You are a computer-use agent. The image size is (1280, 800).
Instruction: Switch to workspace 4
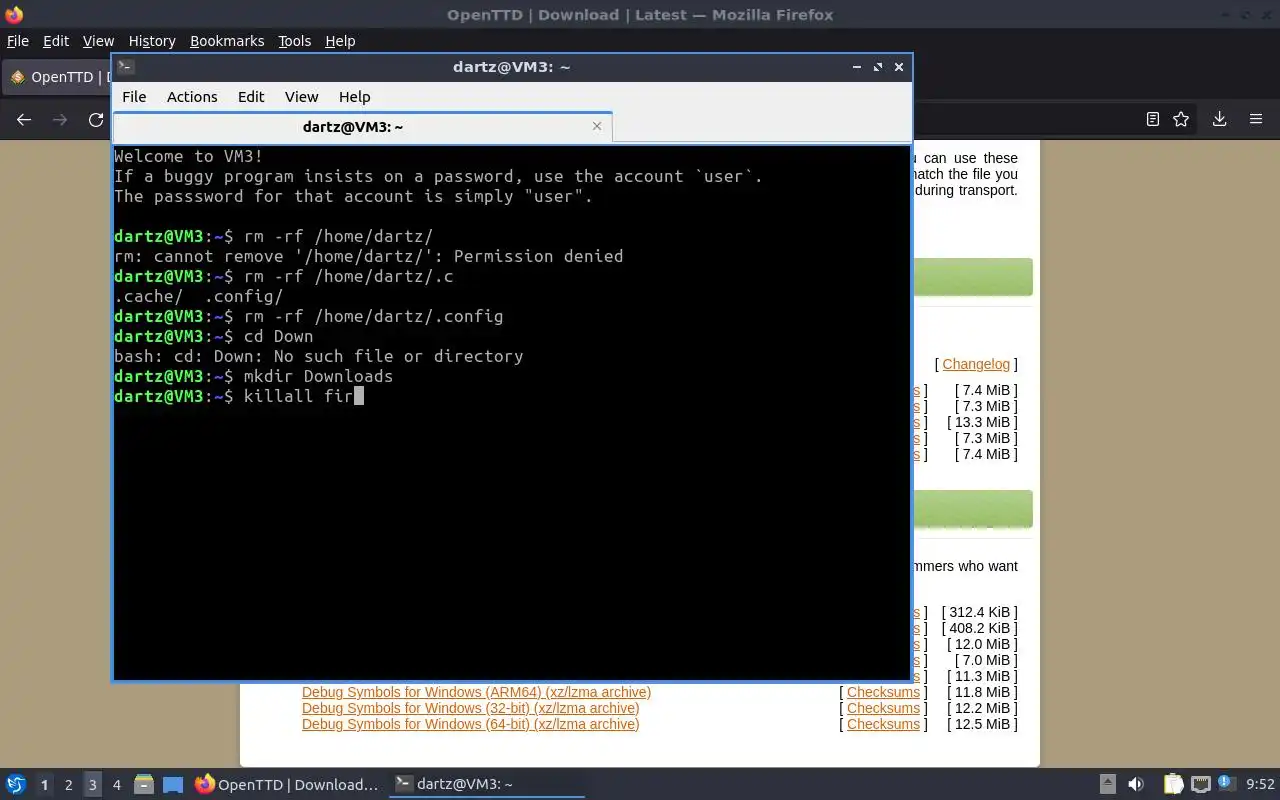click(116, 785)
